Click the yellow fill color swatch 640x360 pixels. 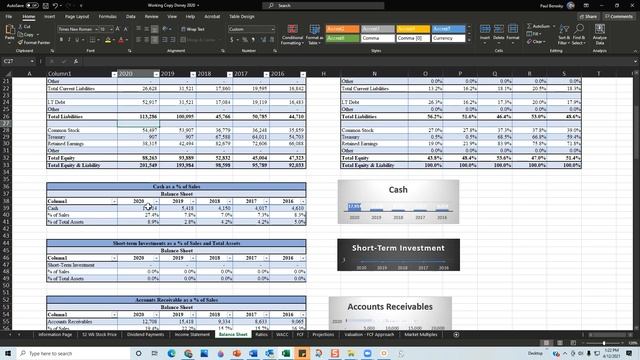point(108,40)
